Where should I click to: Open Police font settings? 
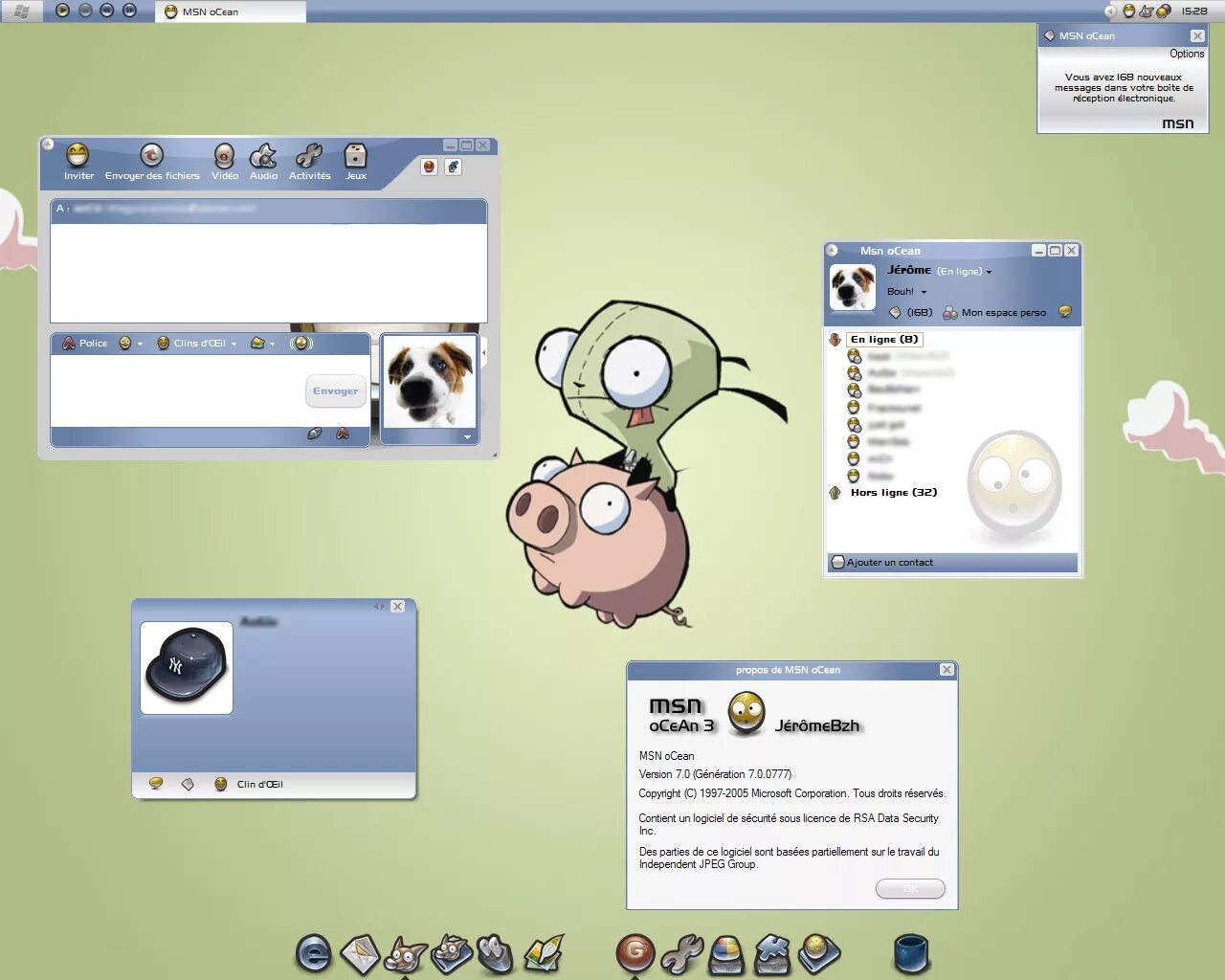pos(84,343)
